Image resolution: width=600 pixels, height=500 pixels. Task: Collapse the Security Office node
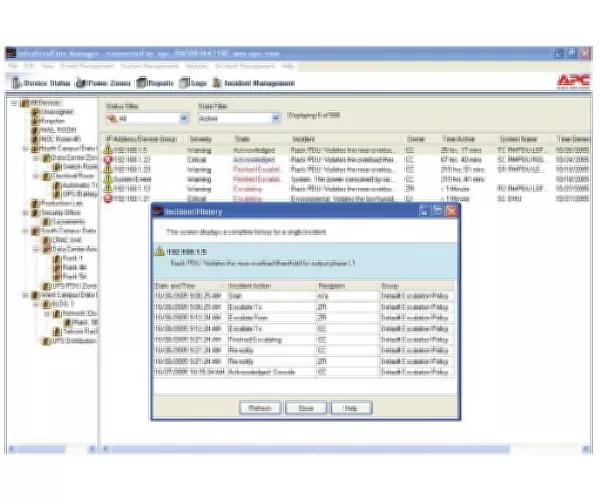click(x=25, y=212)
